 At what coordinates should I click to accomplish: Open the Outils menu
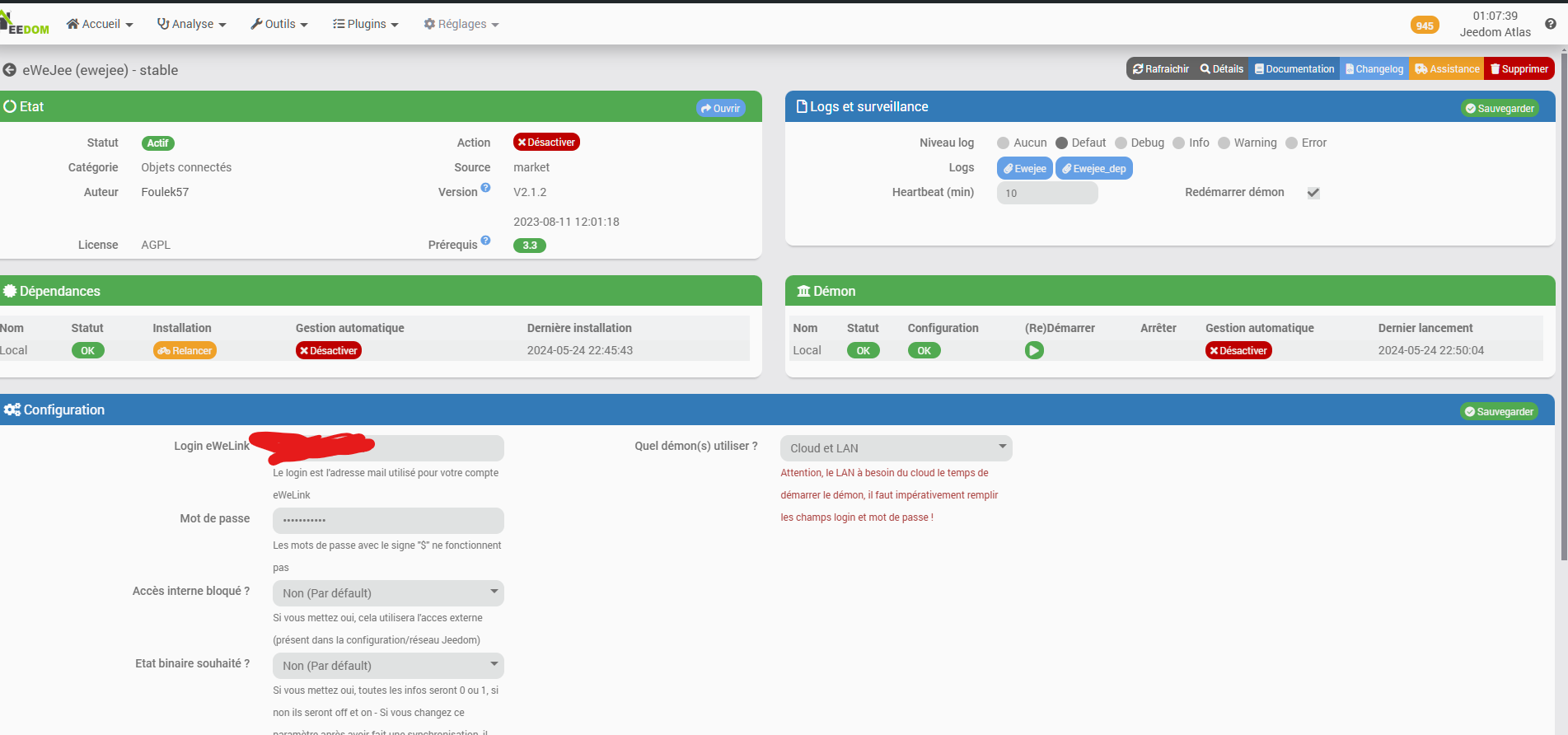pos(279,24)
